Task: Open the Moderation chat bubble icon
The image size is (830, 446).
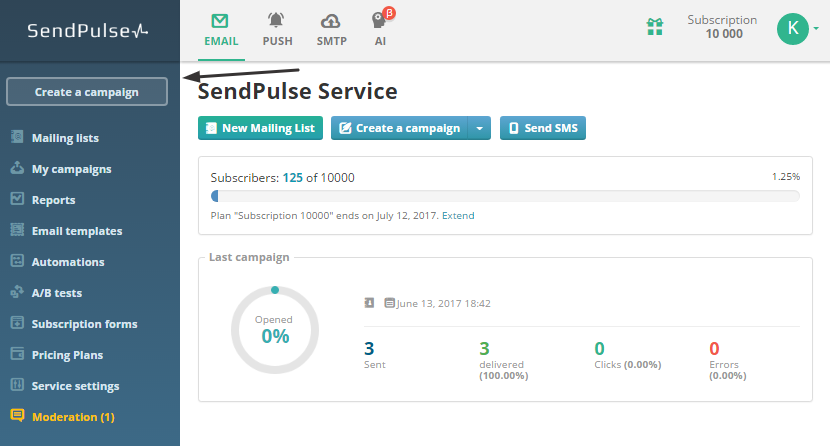Action: [x=17, y=416]
